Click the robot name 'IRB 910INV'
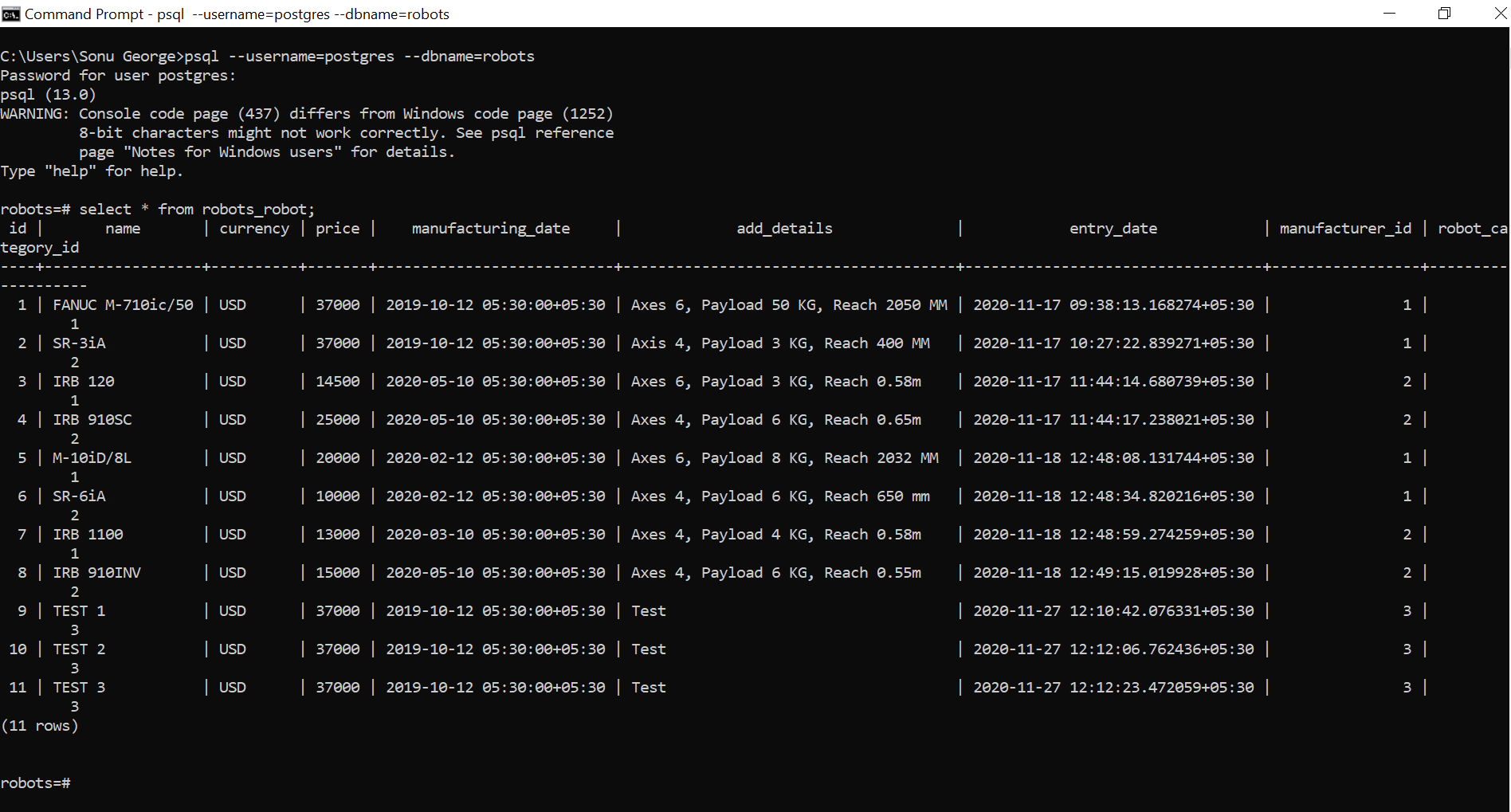The width and height of the screenshot is (1511, 812). click(96, 573)
